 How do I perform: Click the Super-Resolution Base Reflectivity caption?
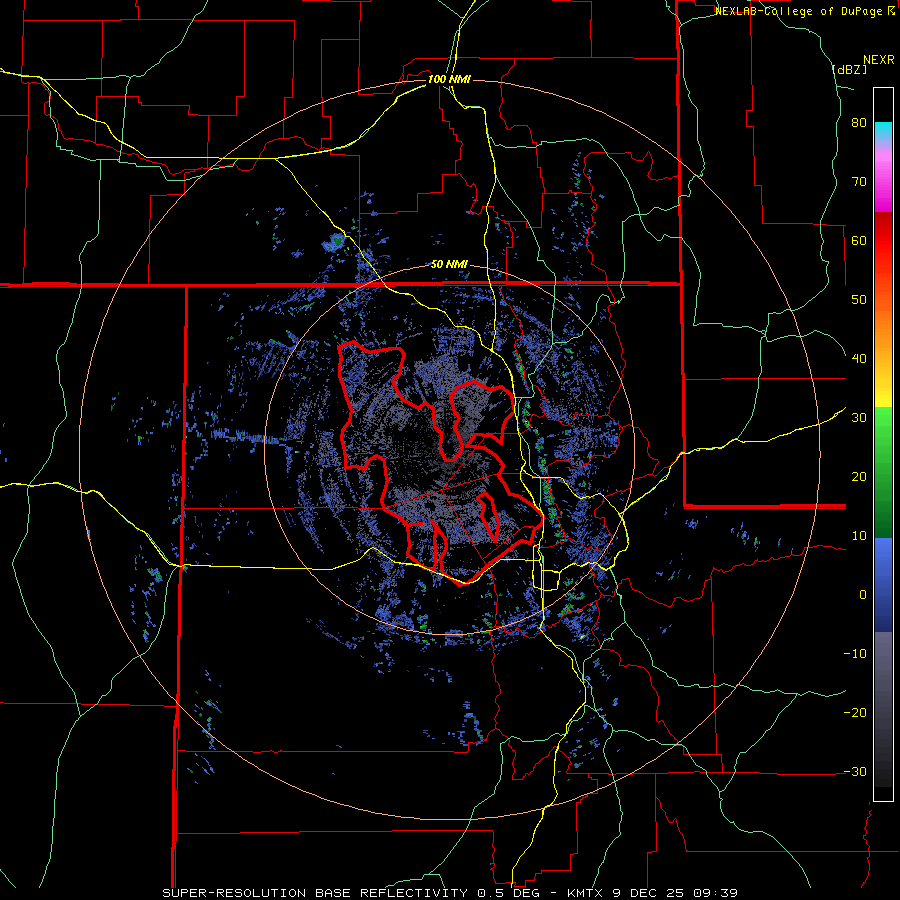click(449, 893)
